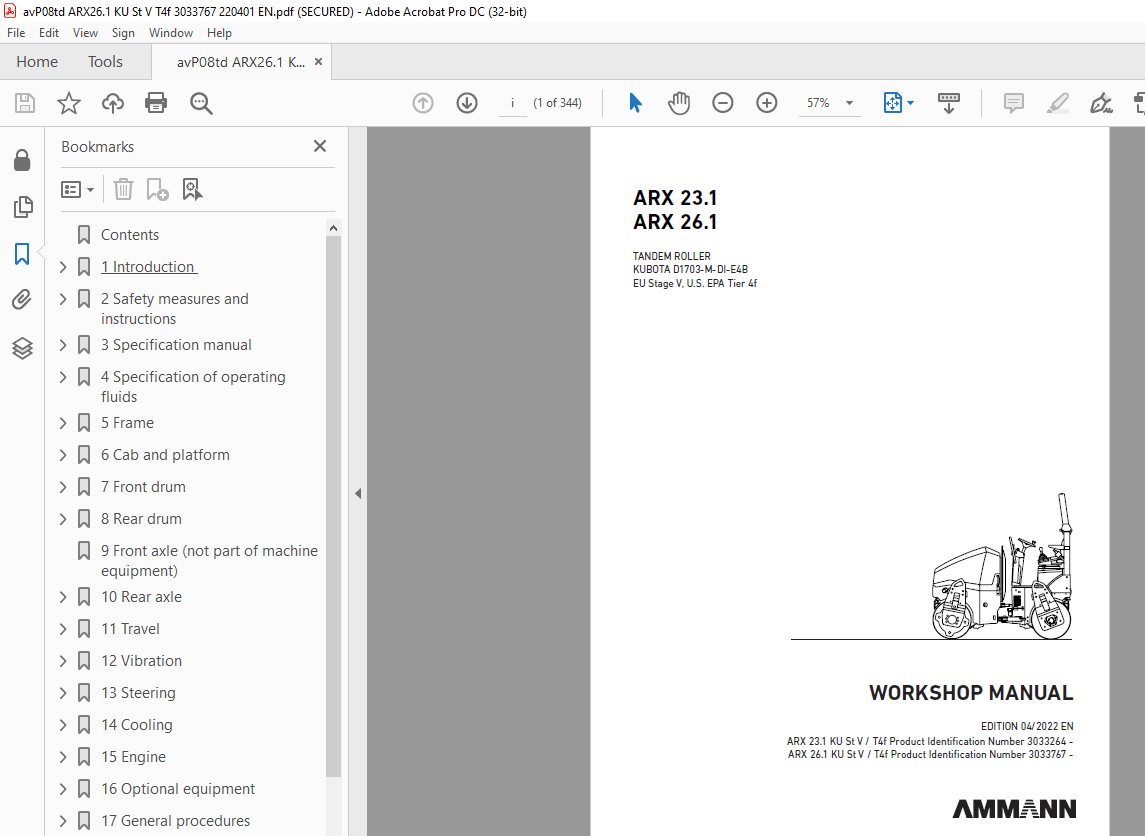
Task: Expand 7 Front drum bookmark
Action: click(63, 487)
